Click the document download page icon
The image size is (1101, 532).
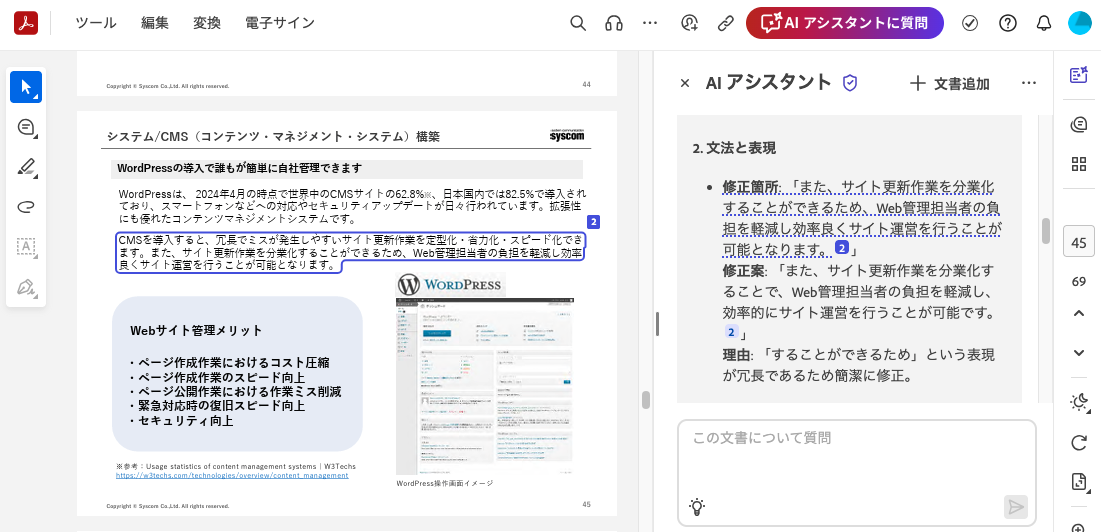(1079, 481)
